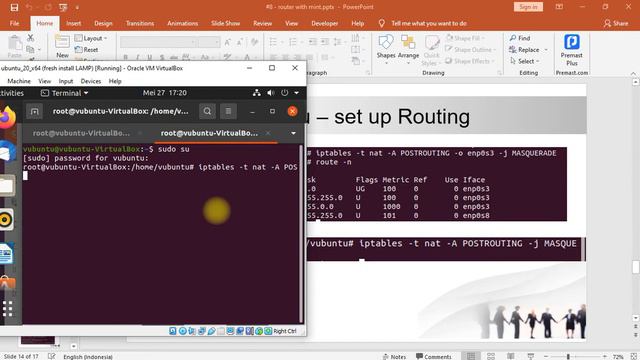The image size is (640, 360).
Task: Fit slide to current window icon
Action: pos(634,356)
